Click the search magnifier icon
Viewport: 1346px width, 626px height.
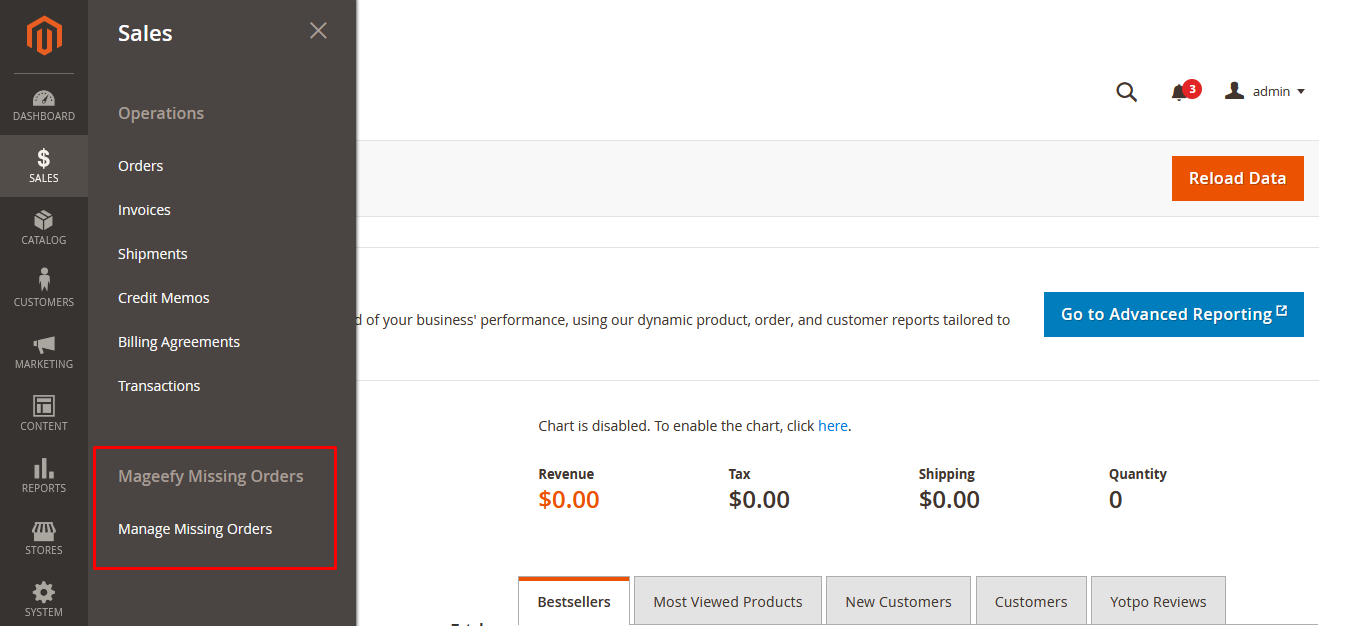point(1126,92)
